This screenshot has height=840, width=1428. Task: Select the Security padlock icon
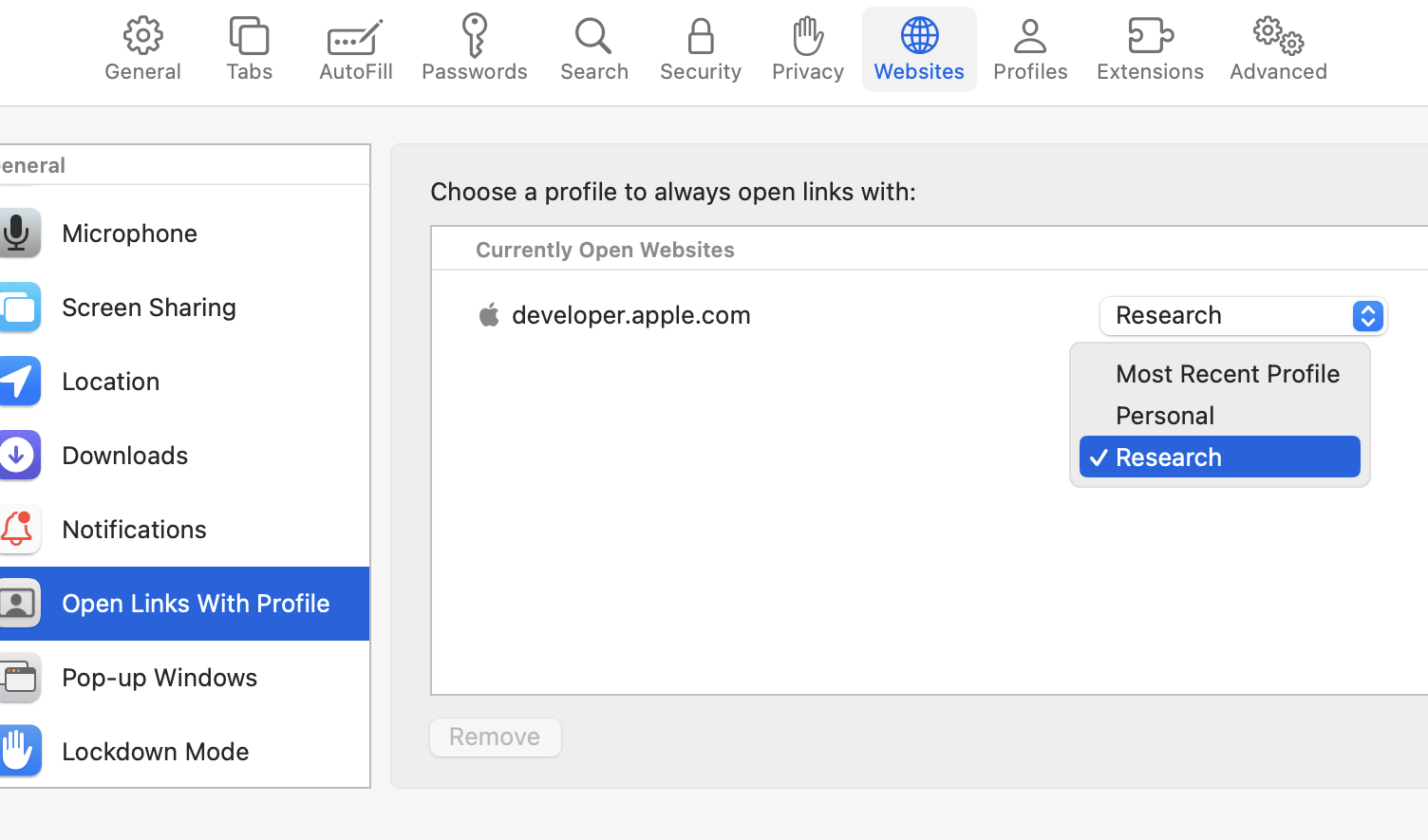[x=701, y=36]
